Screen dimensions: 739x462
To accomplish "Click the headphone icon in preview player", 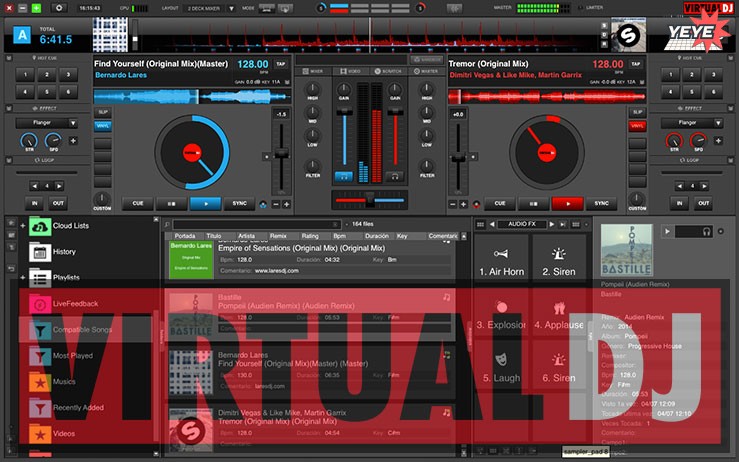I will pyautogui.click(x=706, y=231).
